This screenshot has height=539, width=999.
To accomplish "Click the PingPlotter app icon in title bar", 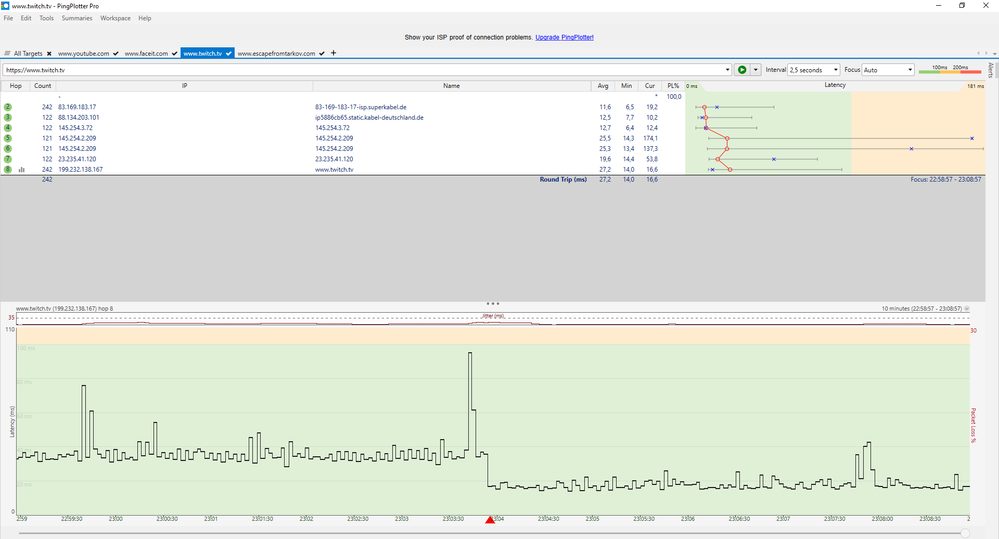I will coord(5,5).
